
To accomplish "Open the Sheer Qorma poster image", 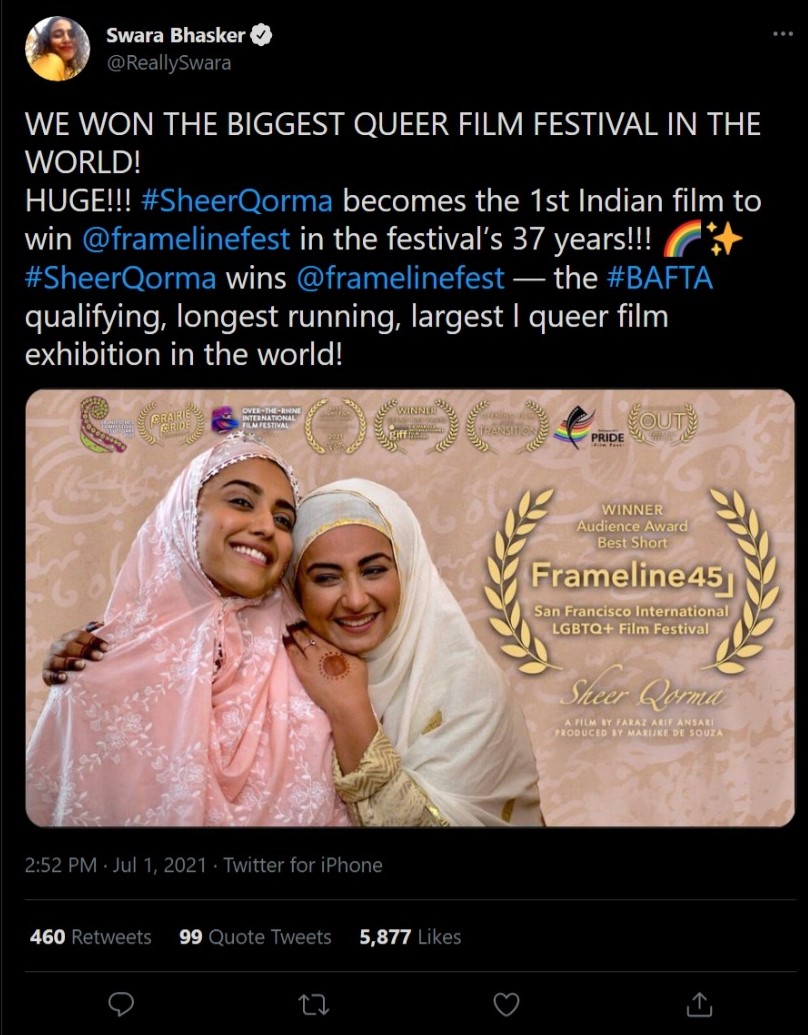I will tap(410, 608).
